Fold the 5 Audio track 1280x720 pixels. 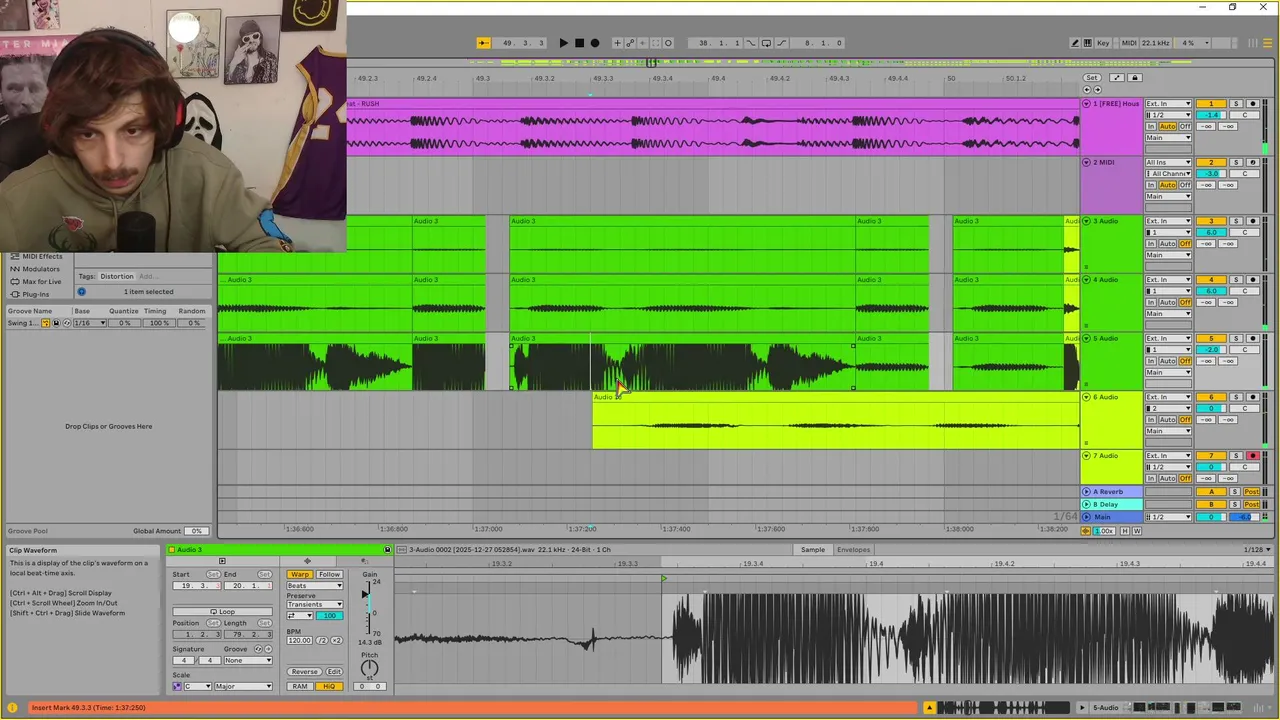click(x=1086, y=338)
